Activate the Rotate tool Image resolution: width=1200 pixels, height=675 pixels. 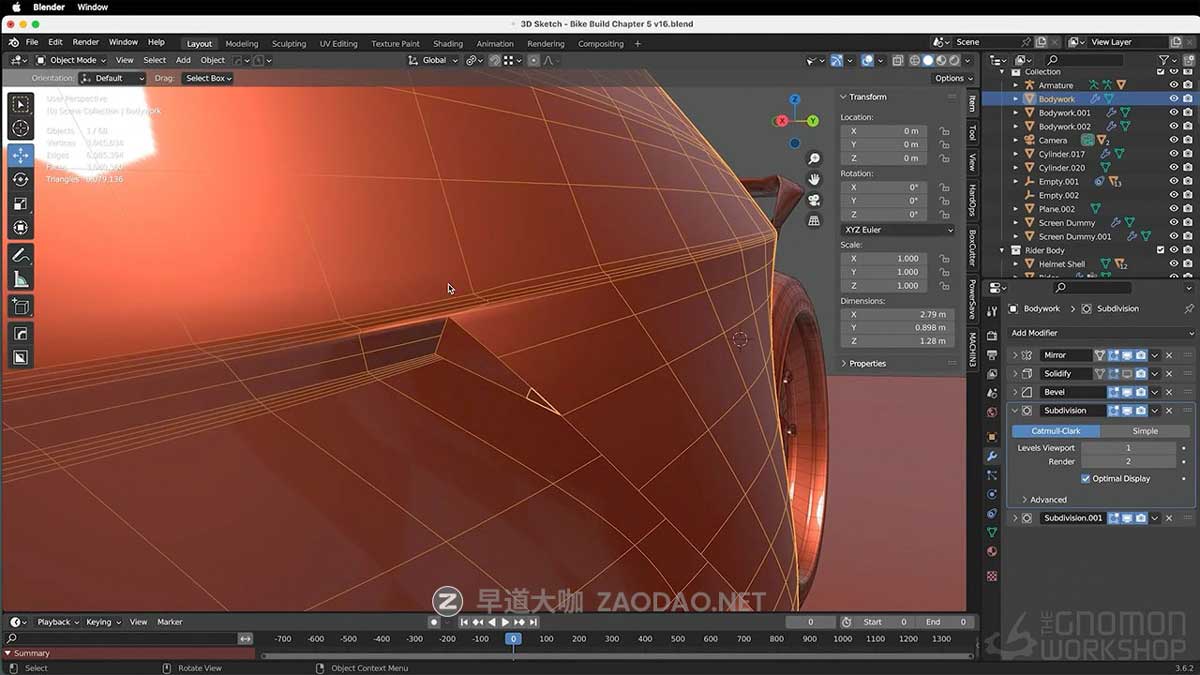tap(21, 178)
